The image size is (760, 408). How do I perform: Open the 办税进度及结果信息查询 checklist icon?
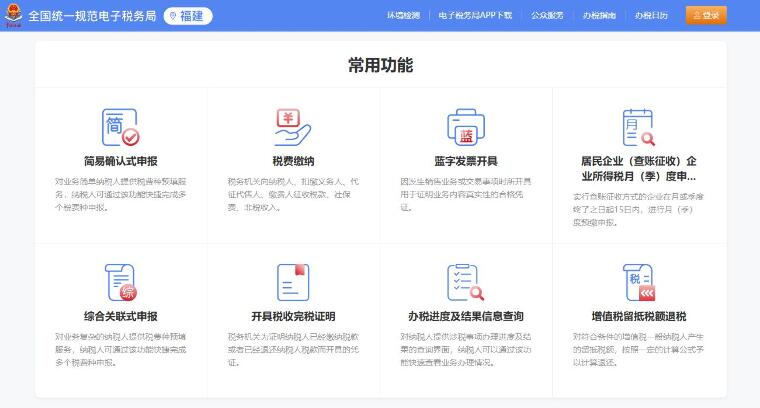click(466, 283)
